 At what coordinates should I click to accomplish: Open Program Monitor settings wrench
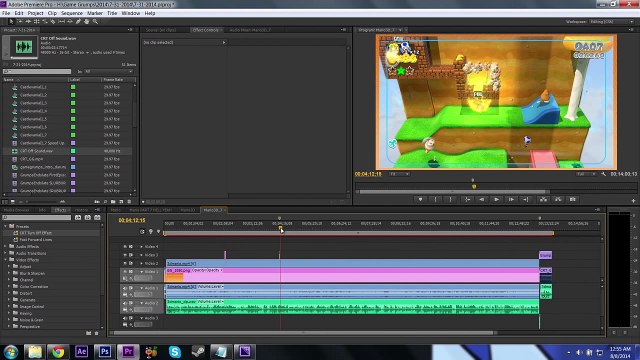click(x=604, y=174)
